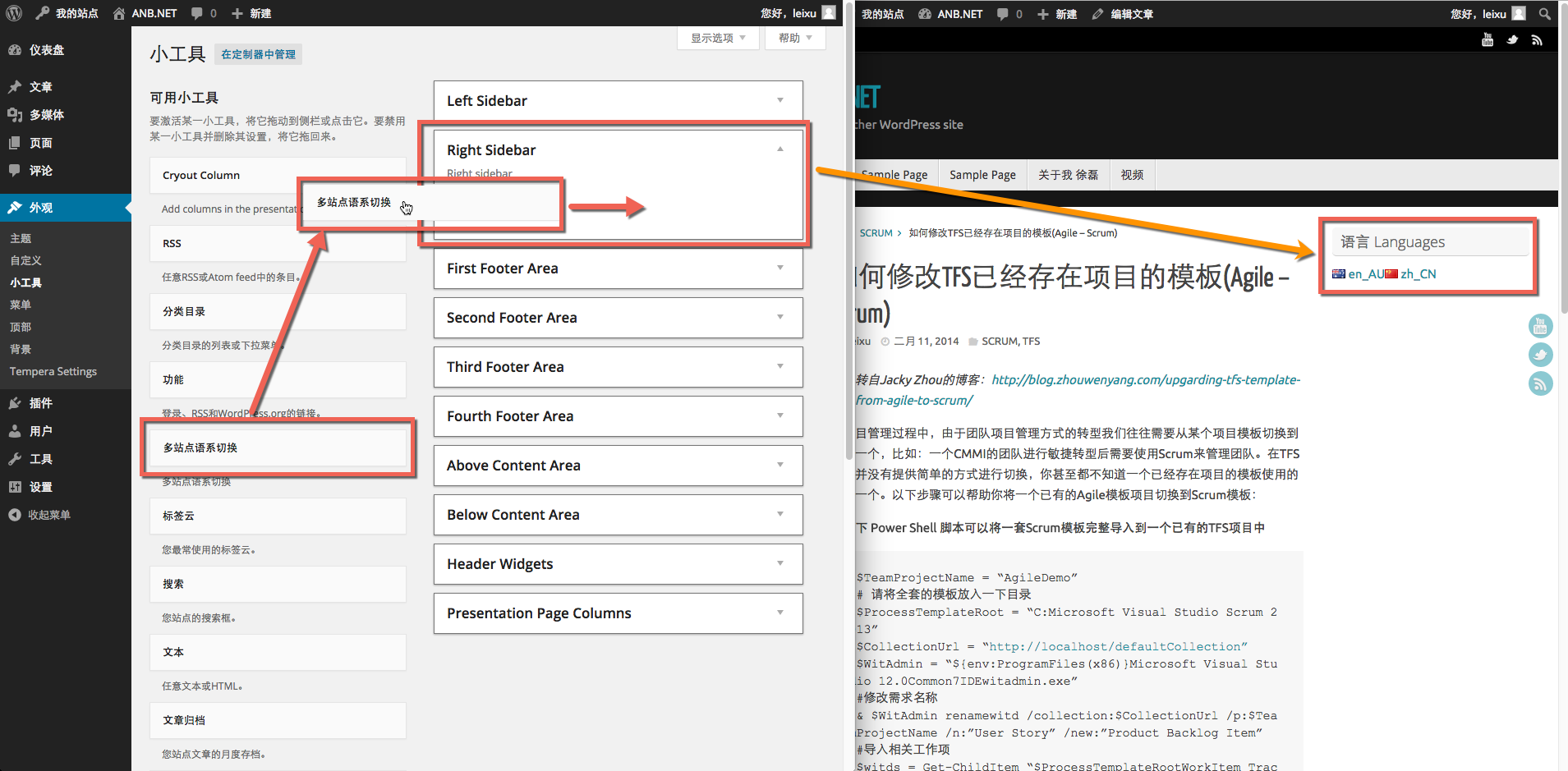The width and height of the screenshot is (1568, 771).
Task: Click the zh_CN language link
Action: point(1419,274)
